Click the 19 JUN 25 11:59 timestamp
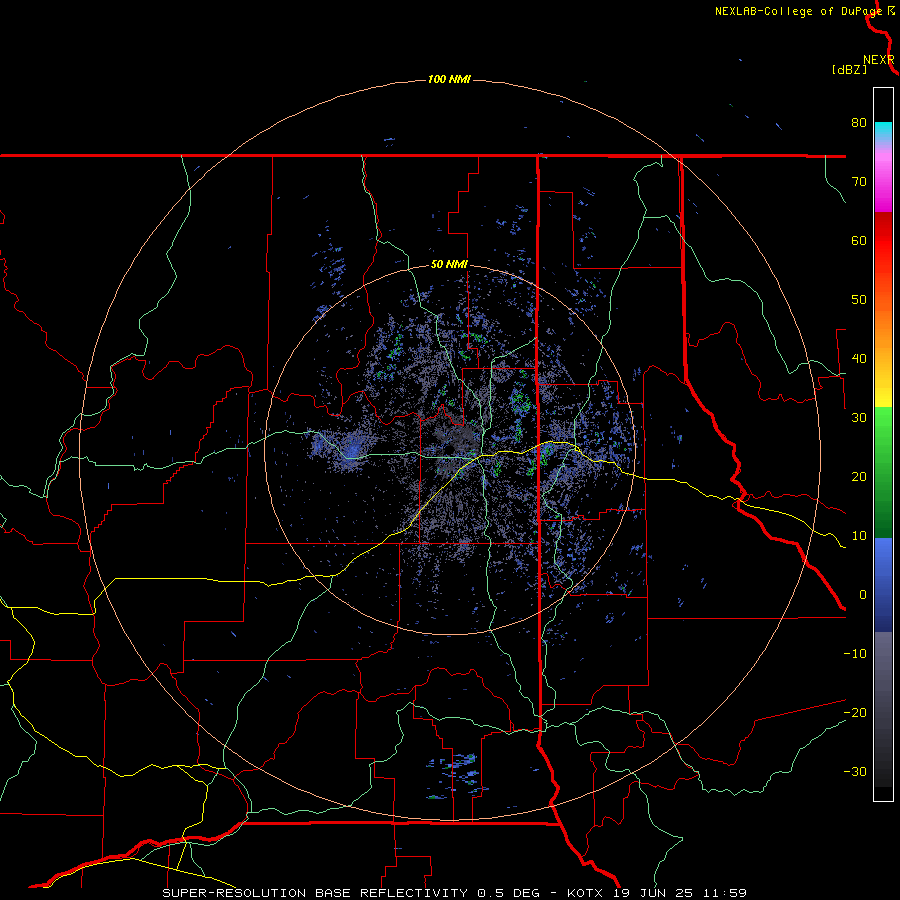The image size is (900, 900). (680, 893)
